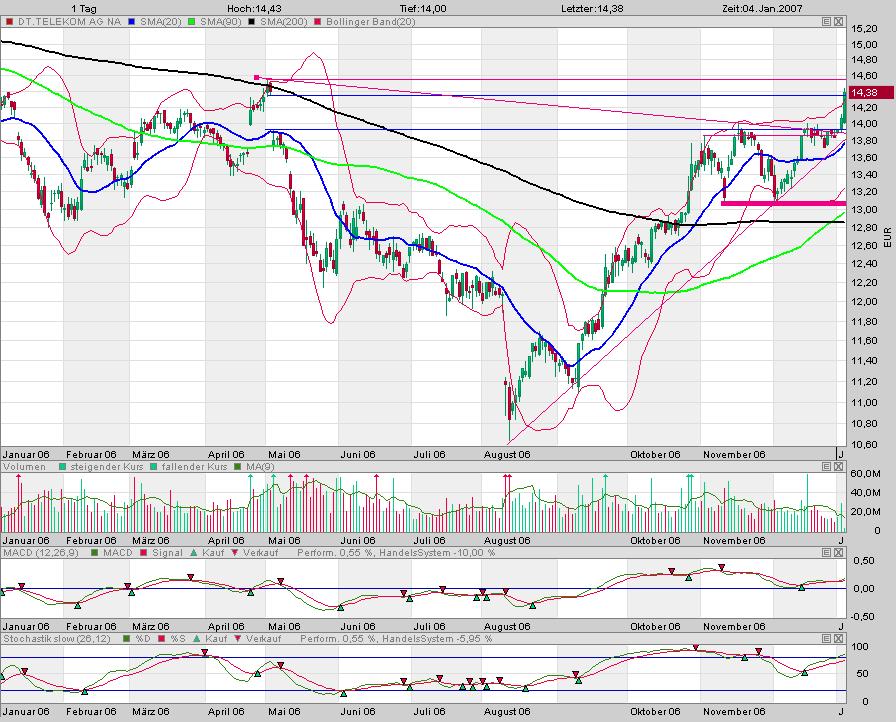
Task: Close the main price chart panel
Action: click(839, 21)
